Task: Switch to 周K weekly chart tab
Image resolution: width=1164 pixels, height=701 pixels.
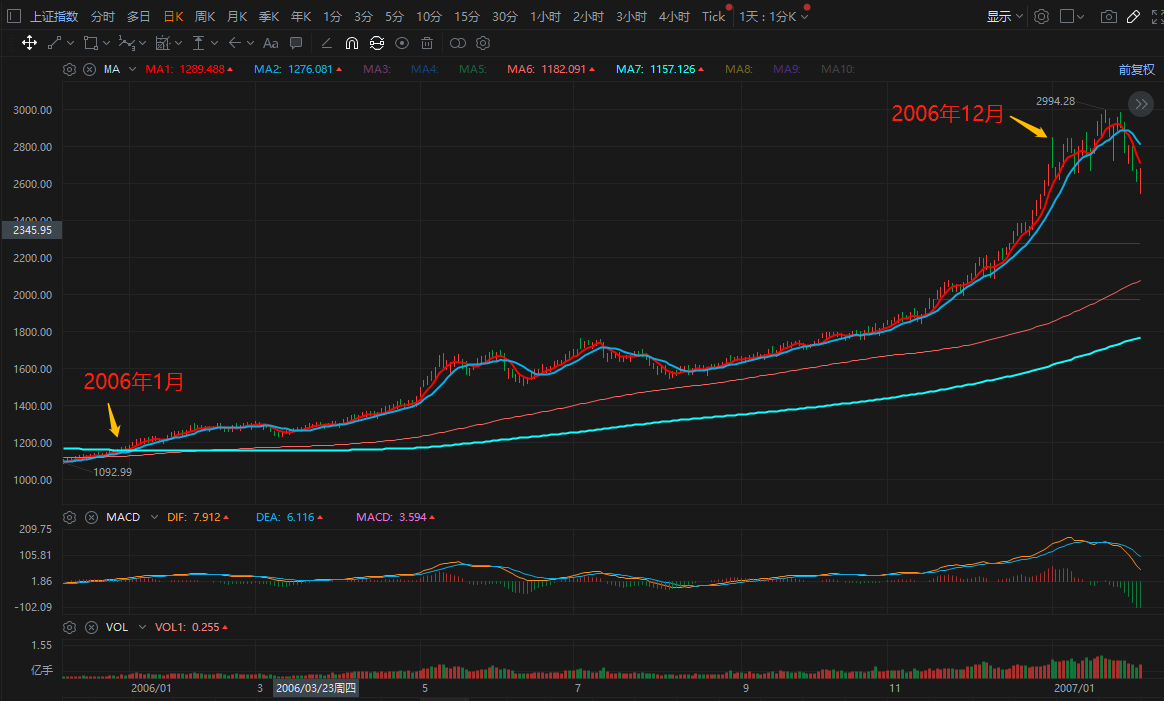Action: [204, 17]
